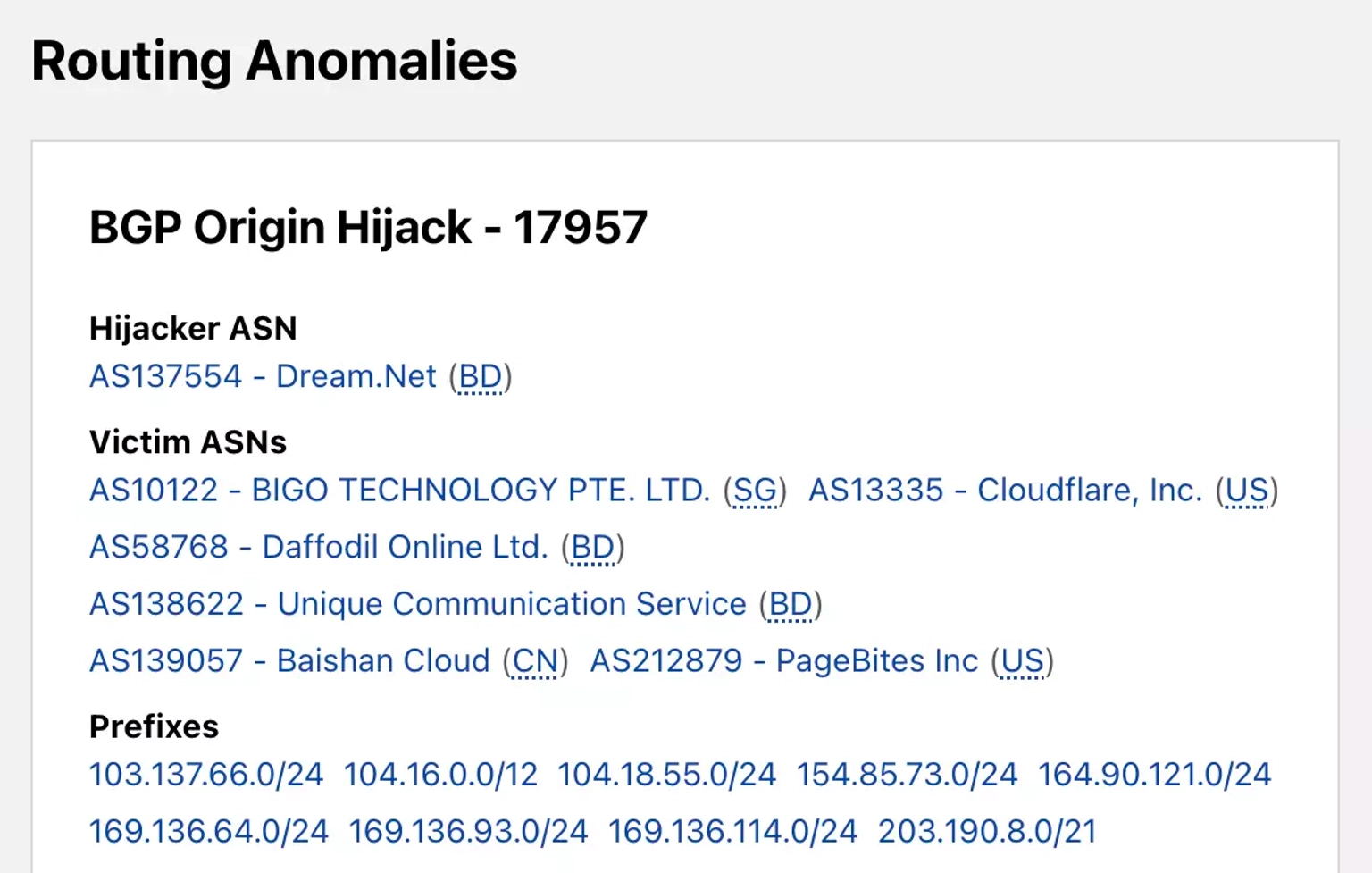The height and width of the screenshot is (873, 1372).
Task: Select prefix 154.85.73.0/24
Action: coord(907,774)
